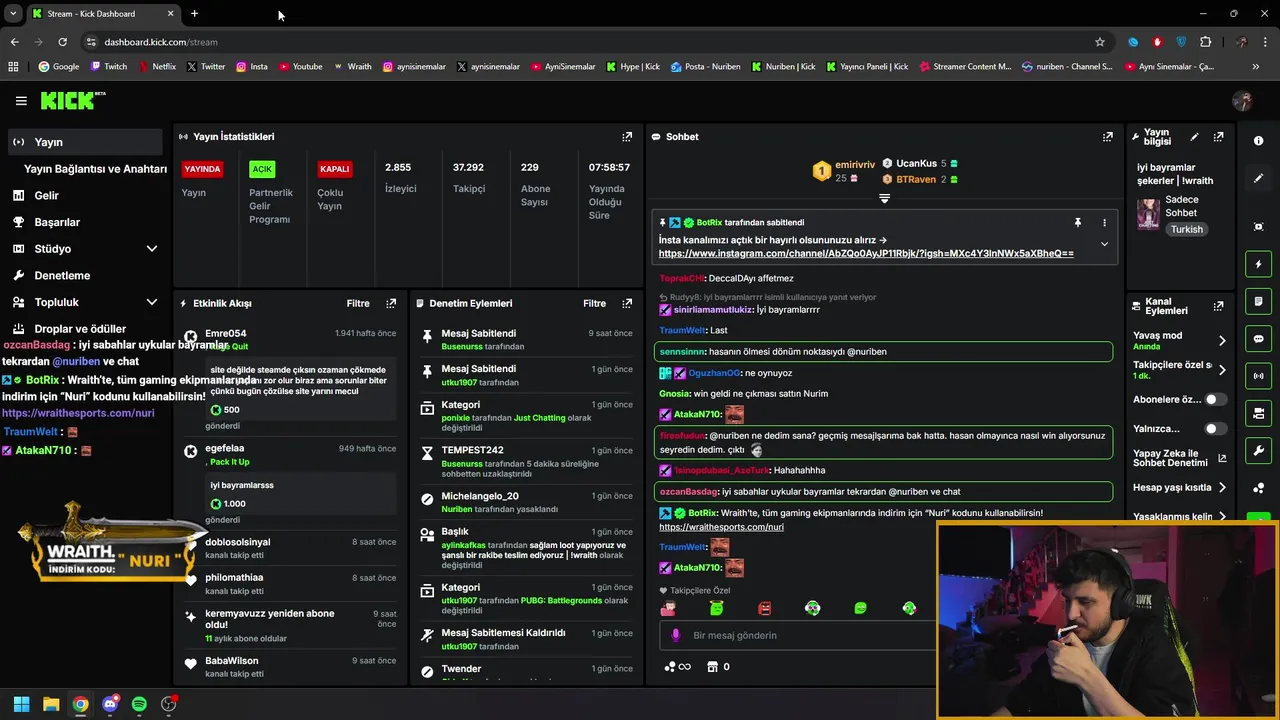The width and height of the screenshot is (1280, 720).
Task: Click the lightning bolt icon in the right sidebar
Action: click(1258, 264)
